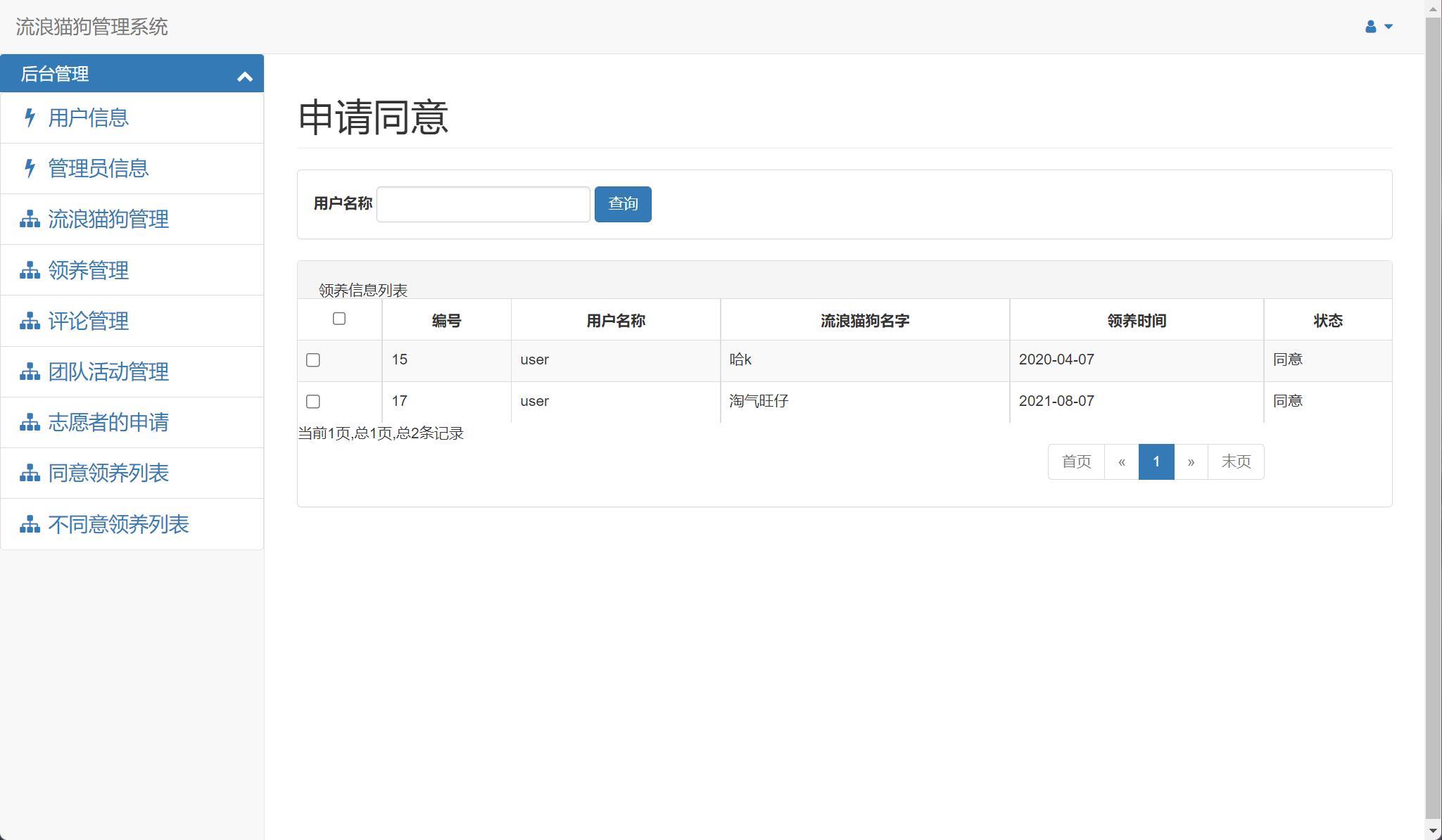Click the lightning icon next to 管理员信息

point(29,168)
